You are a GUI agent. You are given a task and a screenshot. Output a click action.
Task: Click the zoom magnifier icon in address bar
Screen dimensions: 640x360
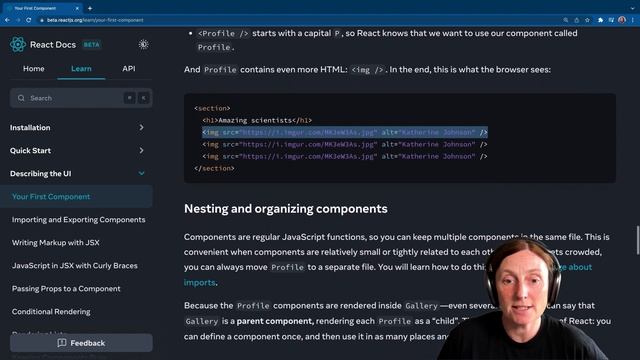click(566, 20)
